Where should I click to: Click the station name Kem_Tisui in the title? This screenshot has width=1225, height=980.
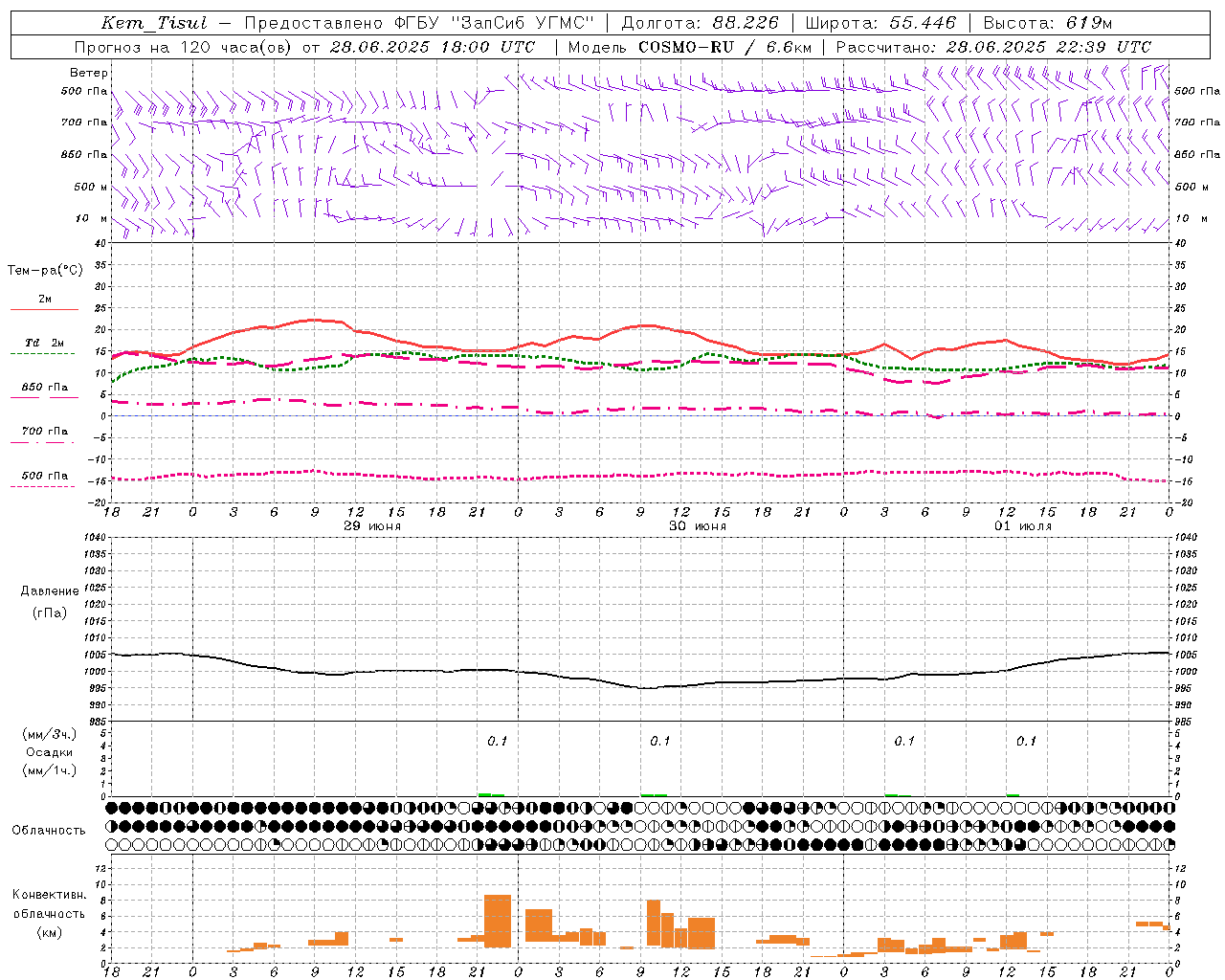[154, 23]
